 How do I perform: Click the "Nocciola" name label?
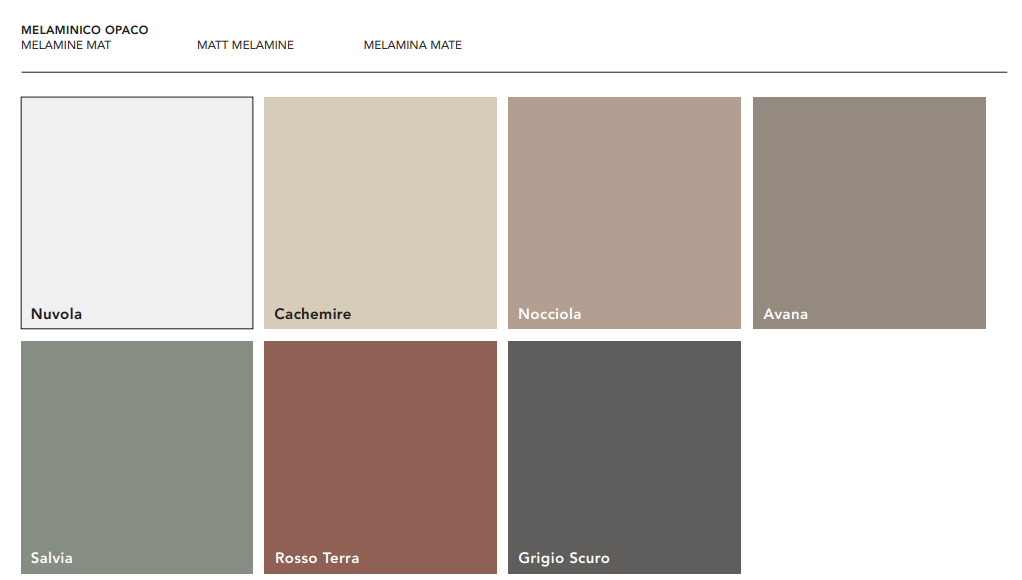(549, 314)
